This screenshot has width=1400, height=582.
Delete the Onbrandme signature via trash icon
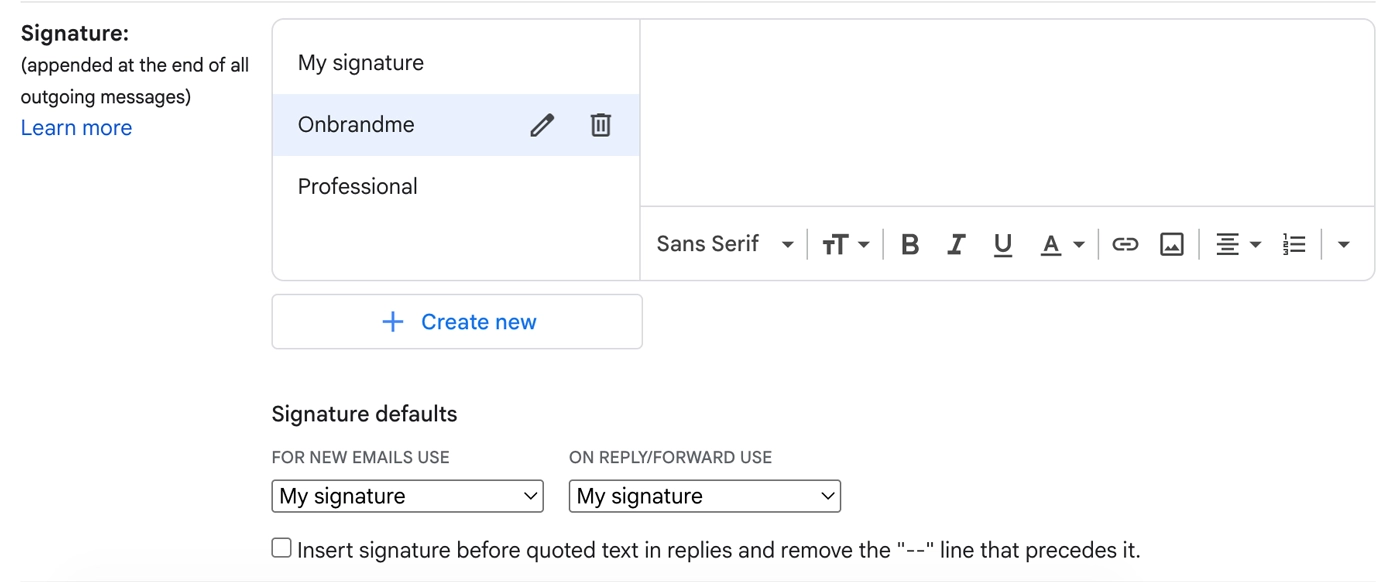600,124
